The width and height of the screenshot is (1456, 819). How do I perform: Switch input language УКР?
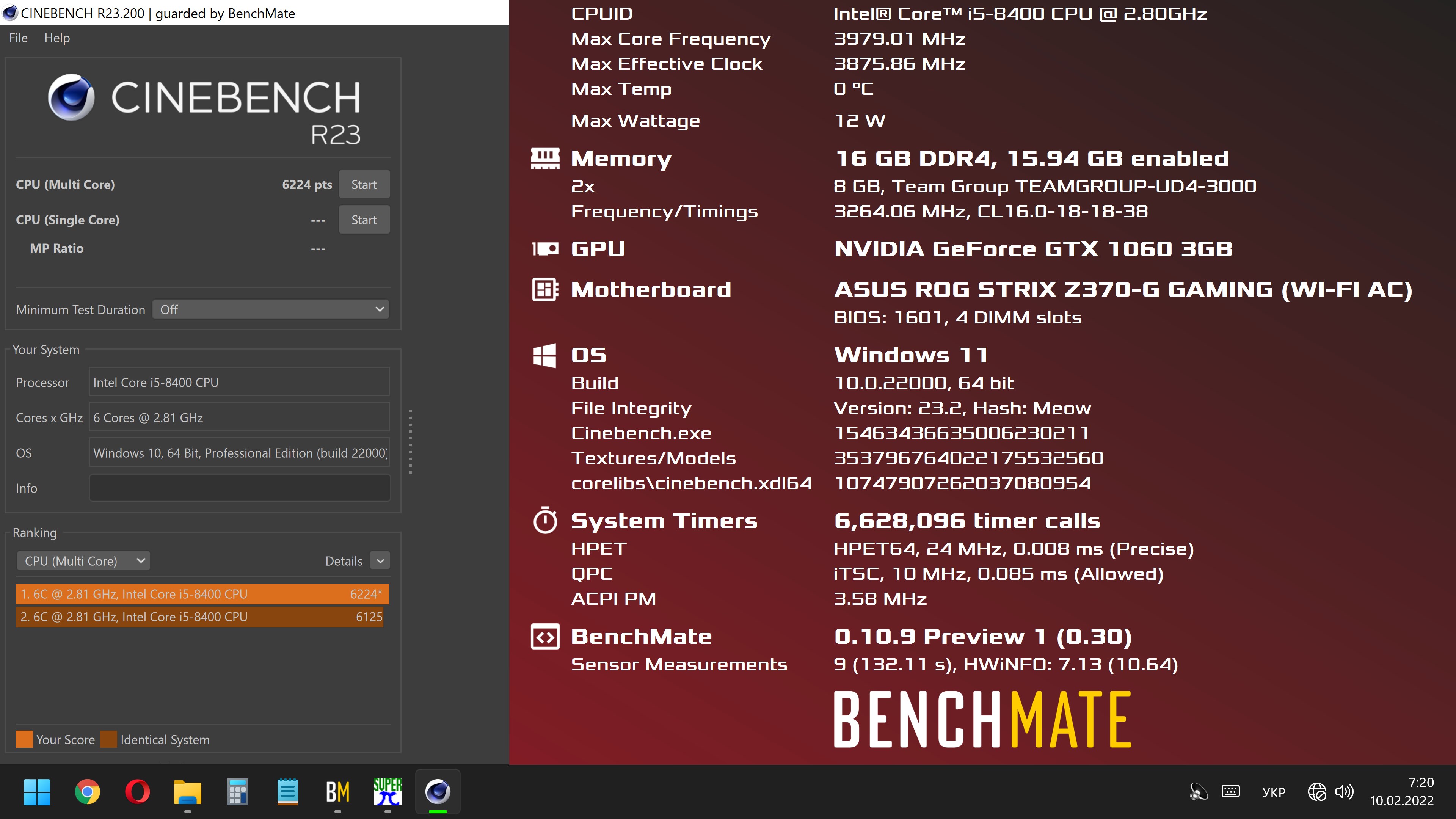1274,792
